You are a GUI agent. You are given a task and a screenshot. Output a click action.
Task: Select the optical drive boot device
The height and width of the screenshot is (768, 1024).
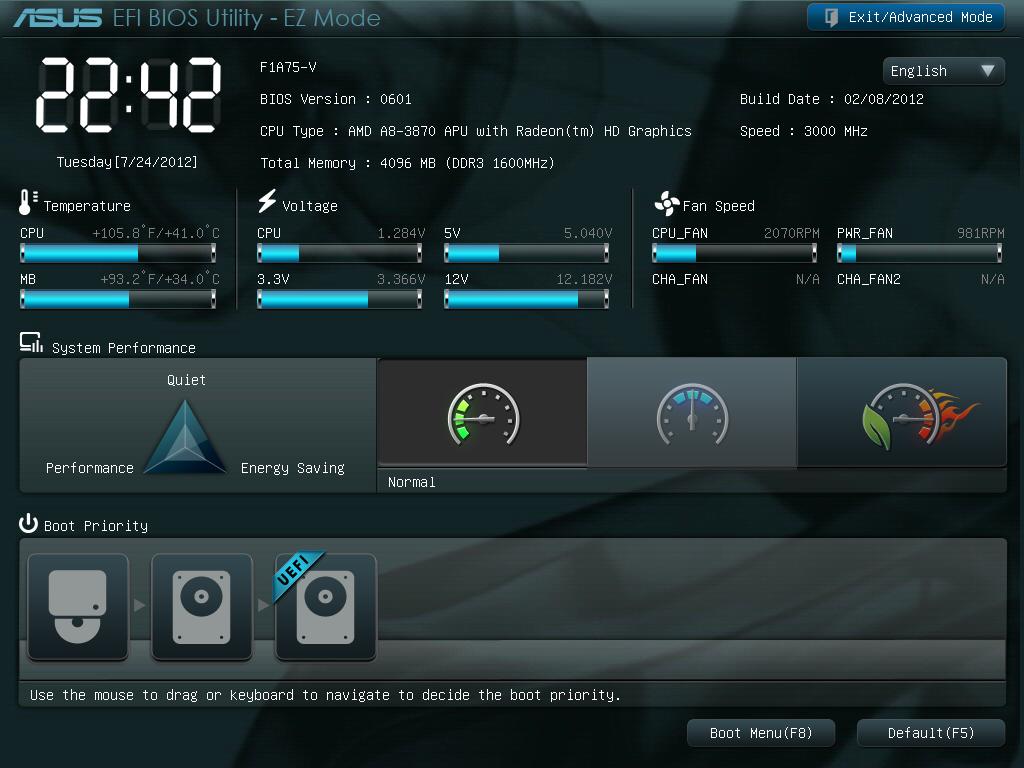point(78,607)
